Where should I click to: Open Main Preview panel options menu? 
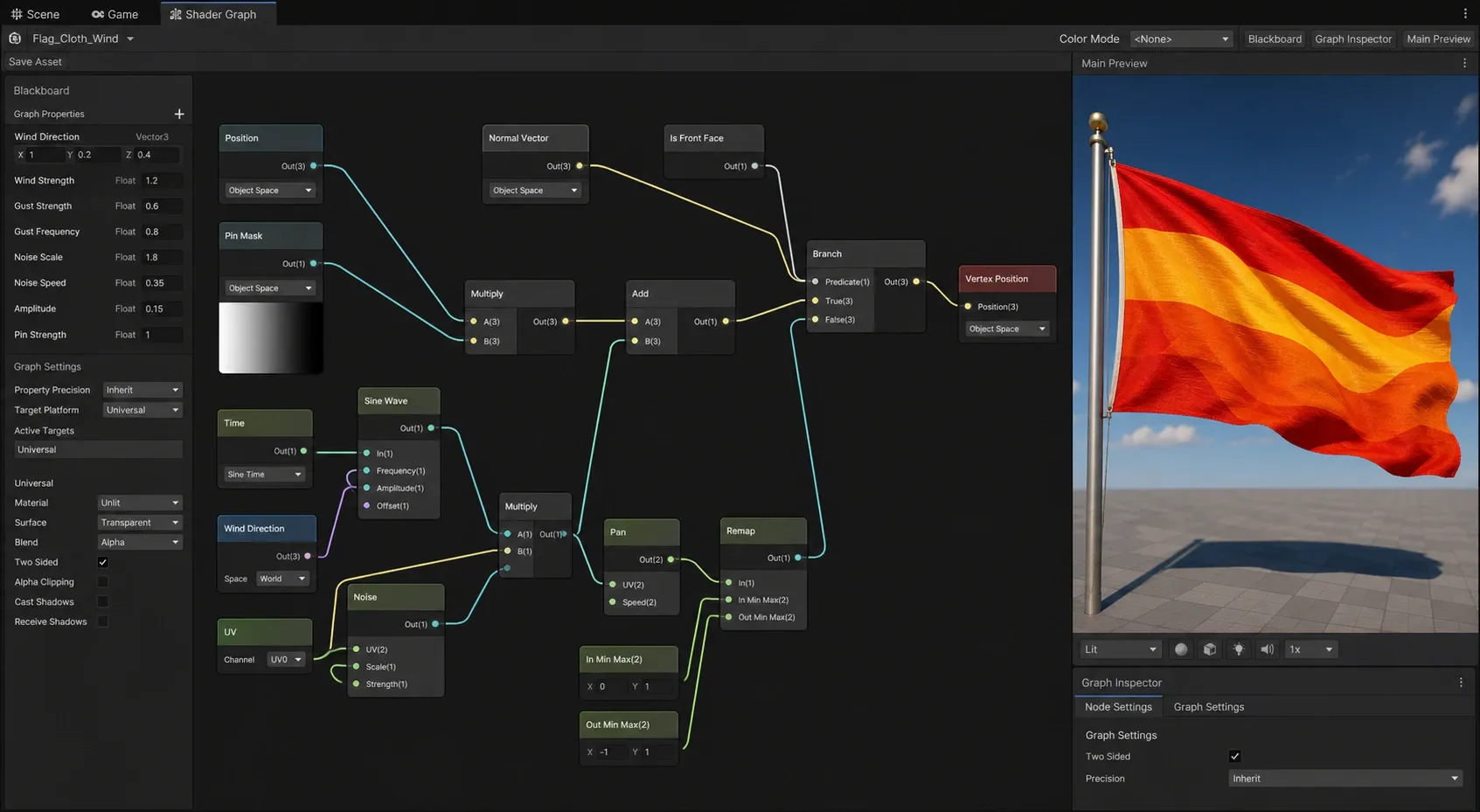pos(1464,64)
